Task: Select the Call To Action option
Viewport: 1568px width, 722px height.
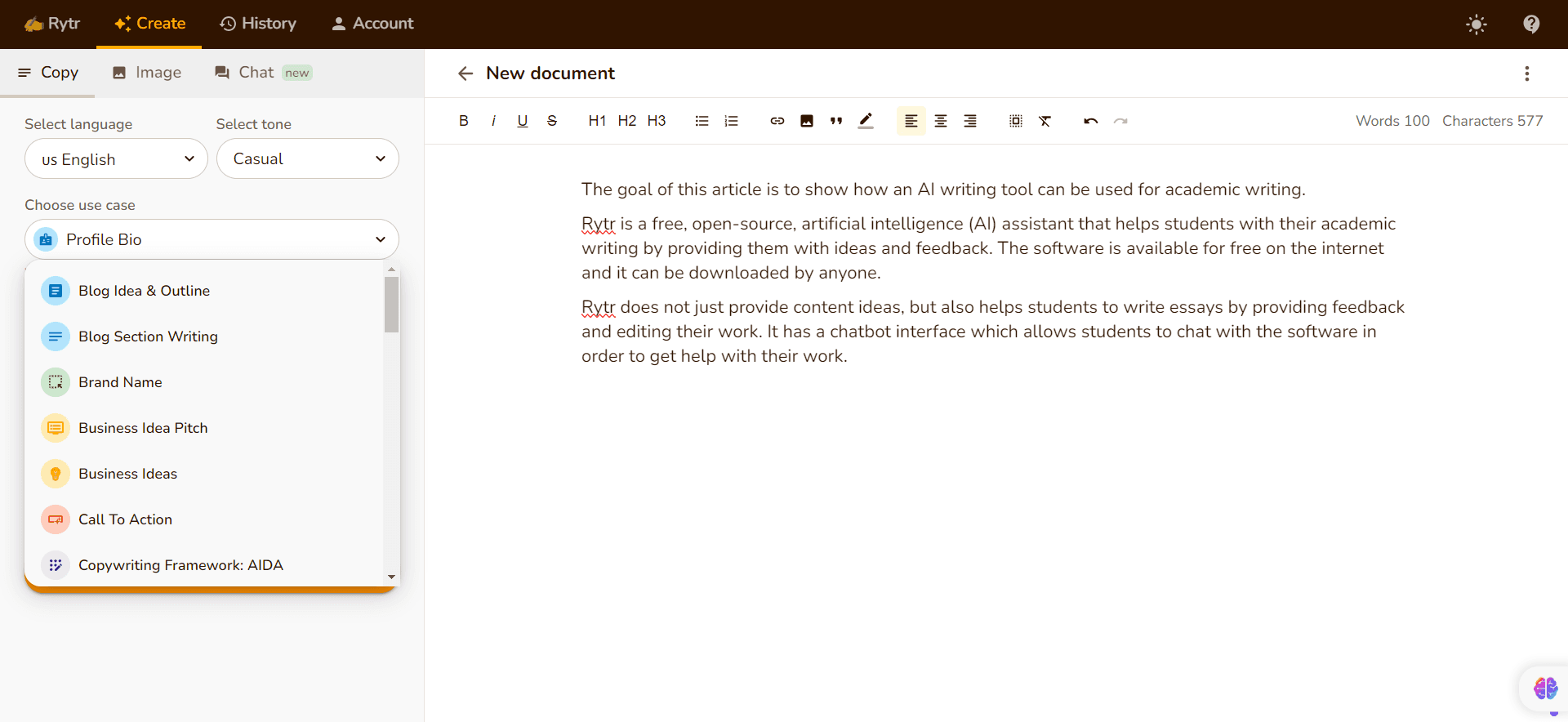Action: click(125, 519)
